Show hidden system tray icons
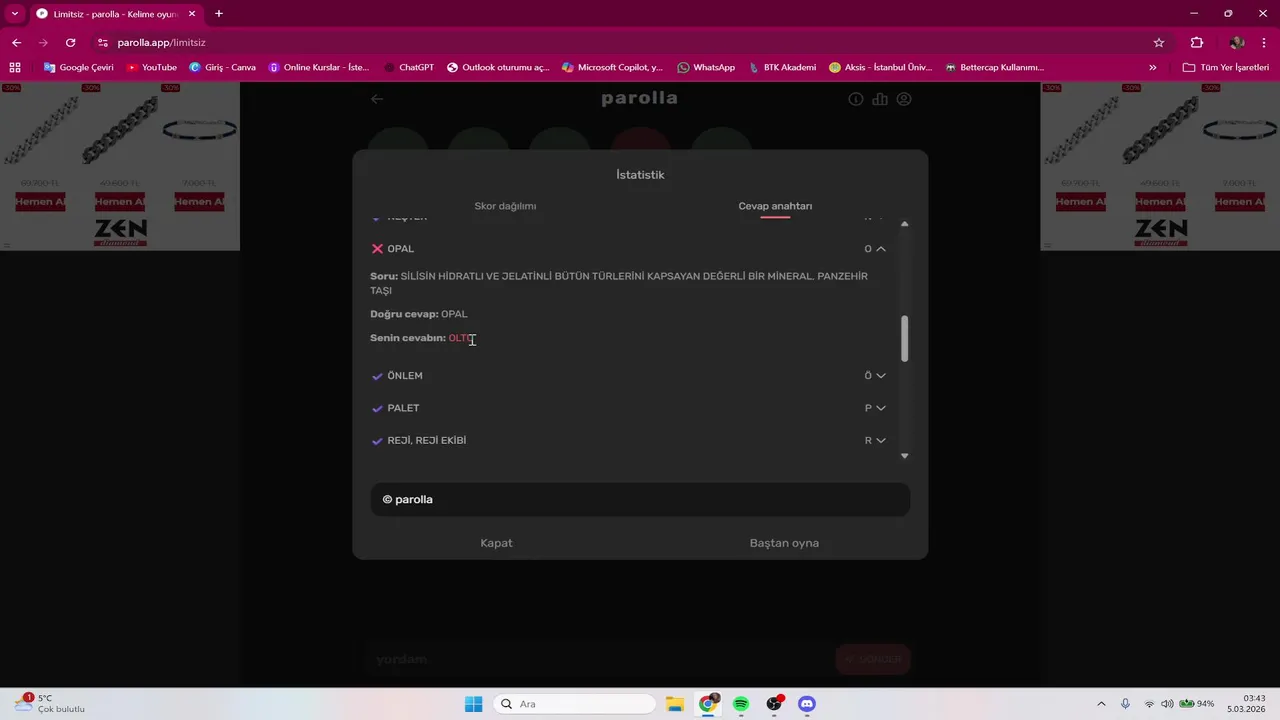The height and width of the screenshot is (720, 1280). (1102, 704)
